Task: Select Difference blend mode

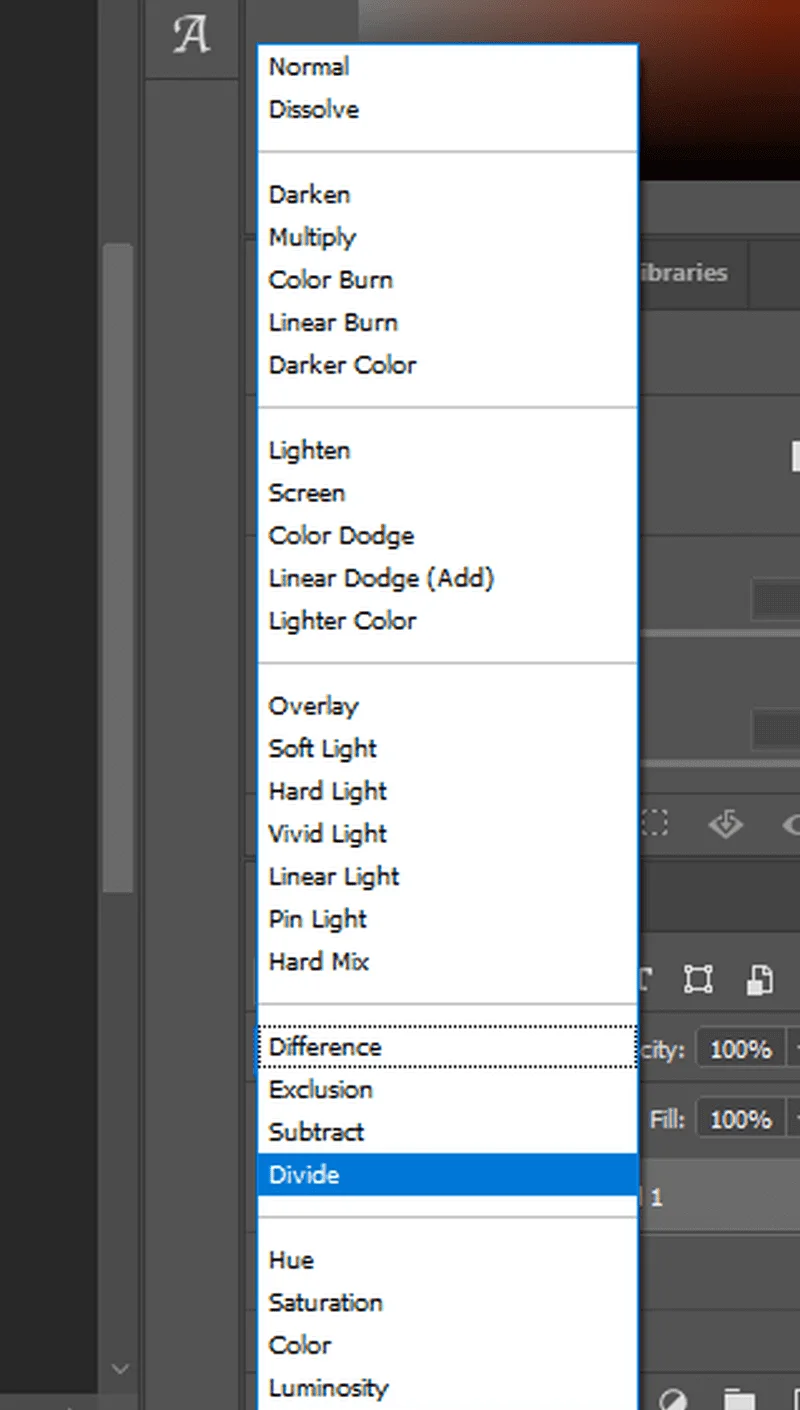Action: (447, 1047)
